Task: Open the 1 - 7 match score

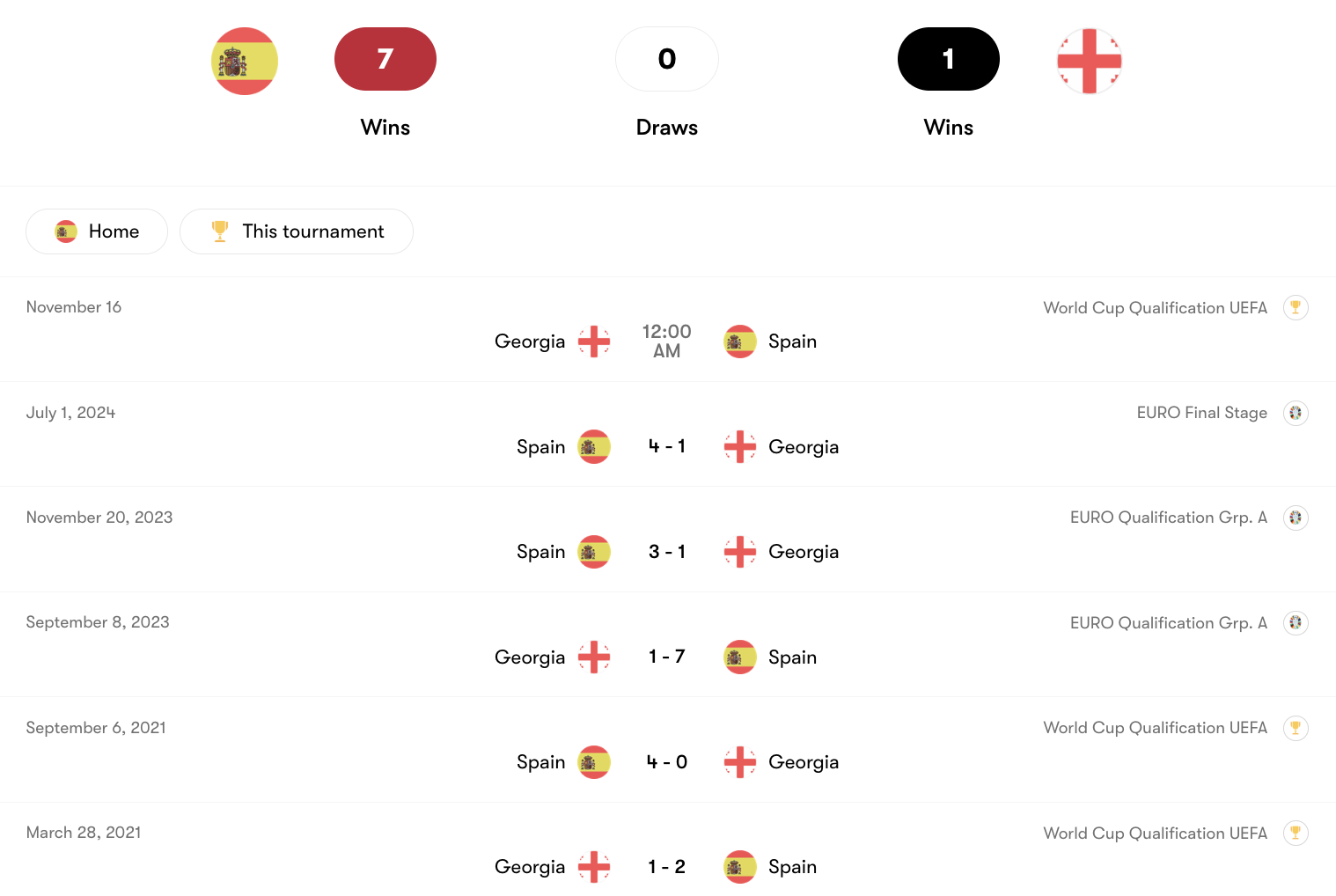Action: (667, 657)
